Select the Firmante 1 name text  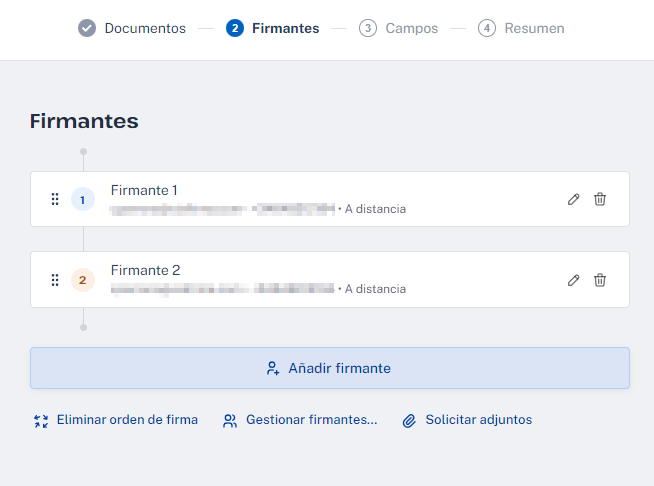(144, 190)
